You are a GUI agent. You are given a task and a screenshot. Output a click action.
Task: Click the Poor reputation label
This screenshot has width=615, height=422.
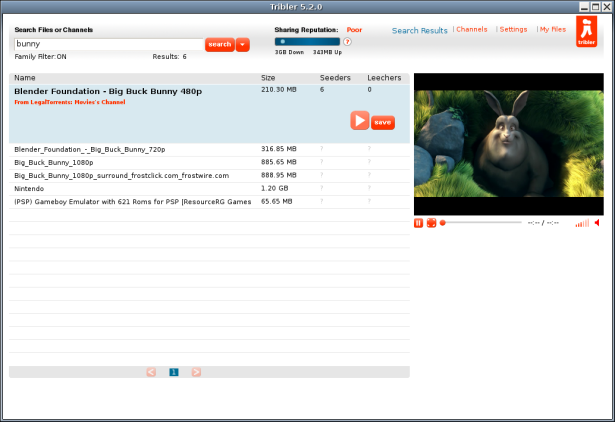click(354, 30)
